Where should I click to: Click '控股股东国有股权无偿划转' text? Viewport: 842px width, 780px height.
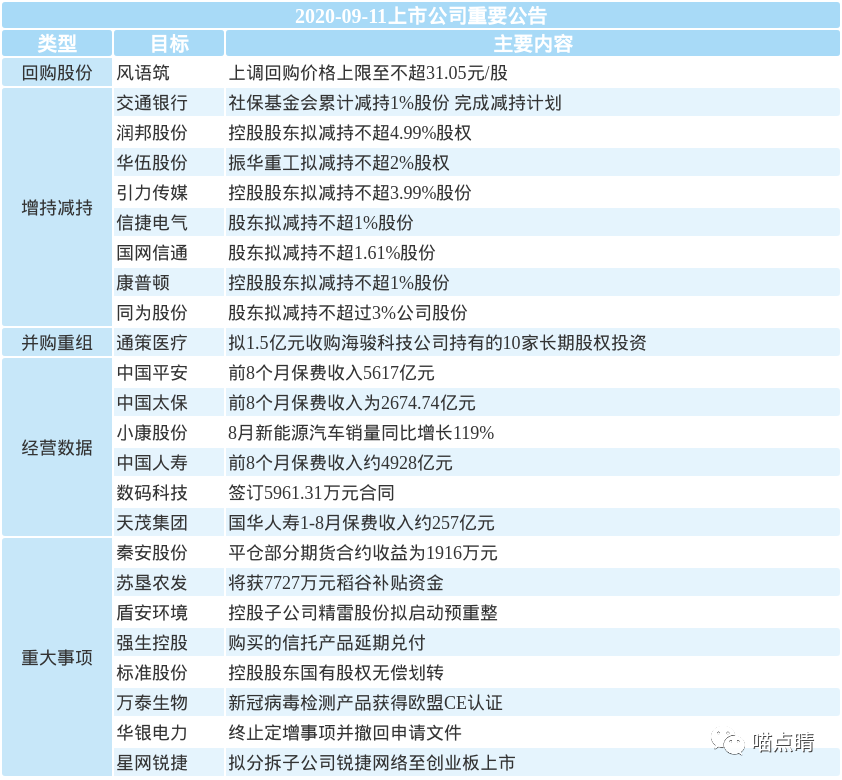pyautogui.click(x=336, y=673)
